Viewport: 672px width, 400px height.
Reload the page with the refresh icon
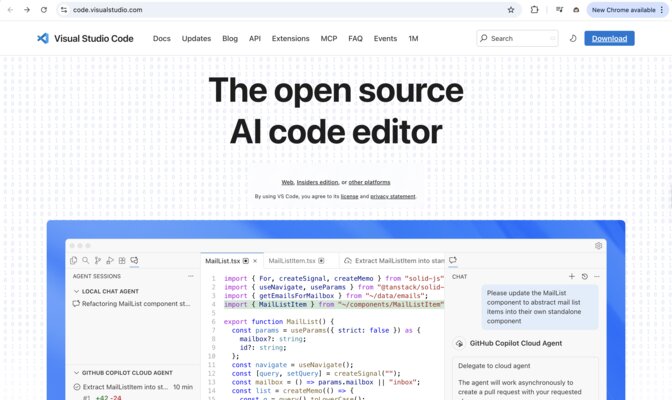click(x=44, y=9)
